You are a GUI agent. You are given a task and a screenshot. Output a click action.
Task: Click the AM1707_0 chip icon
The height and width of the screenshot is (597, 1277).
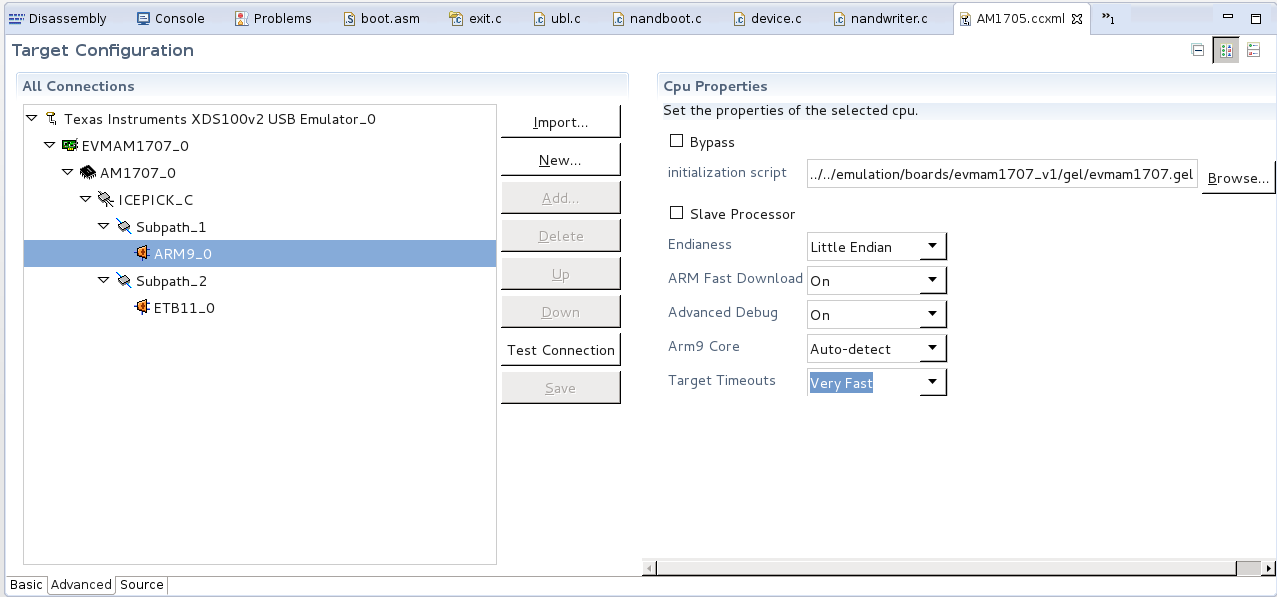pyautogui.click(x=88, y=173)
